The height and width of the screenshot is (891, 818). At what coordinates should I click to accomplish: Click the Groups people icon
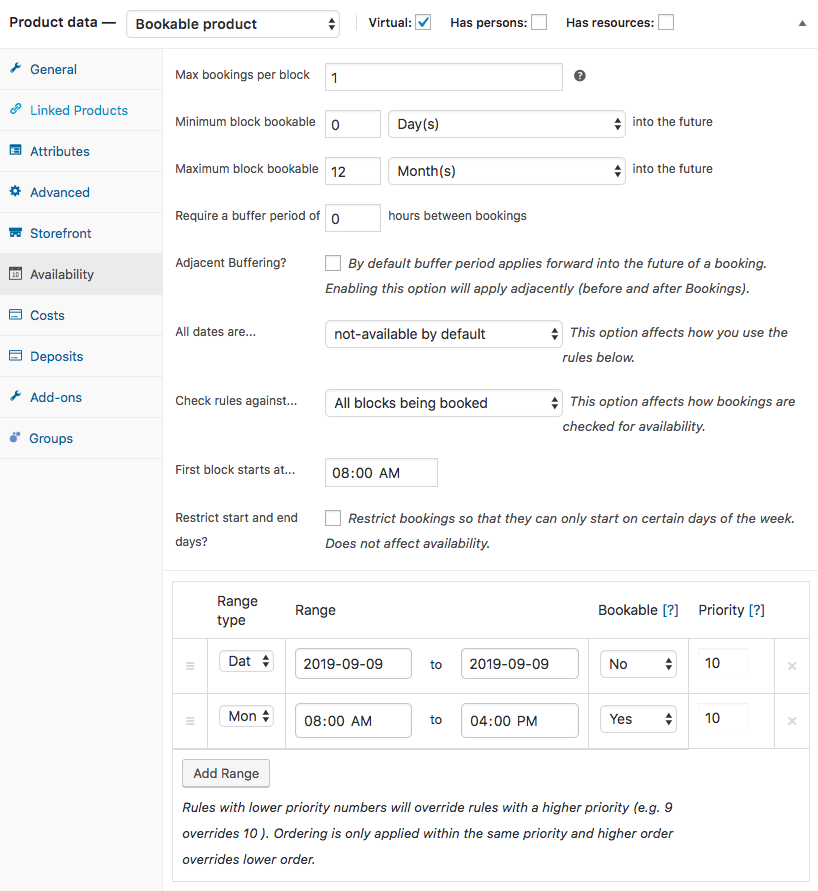point(15,437)
